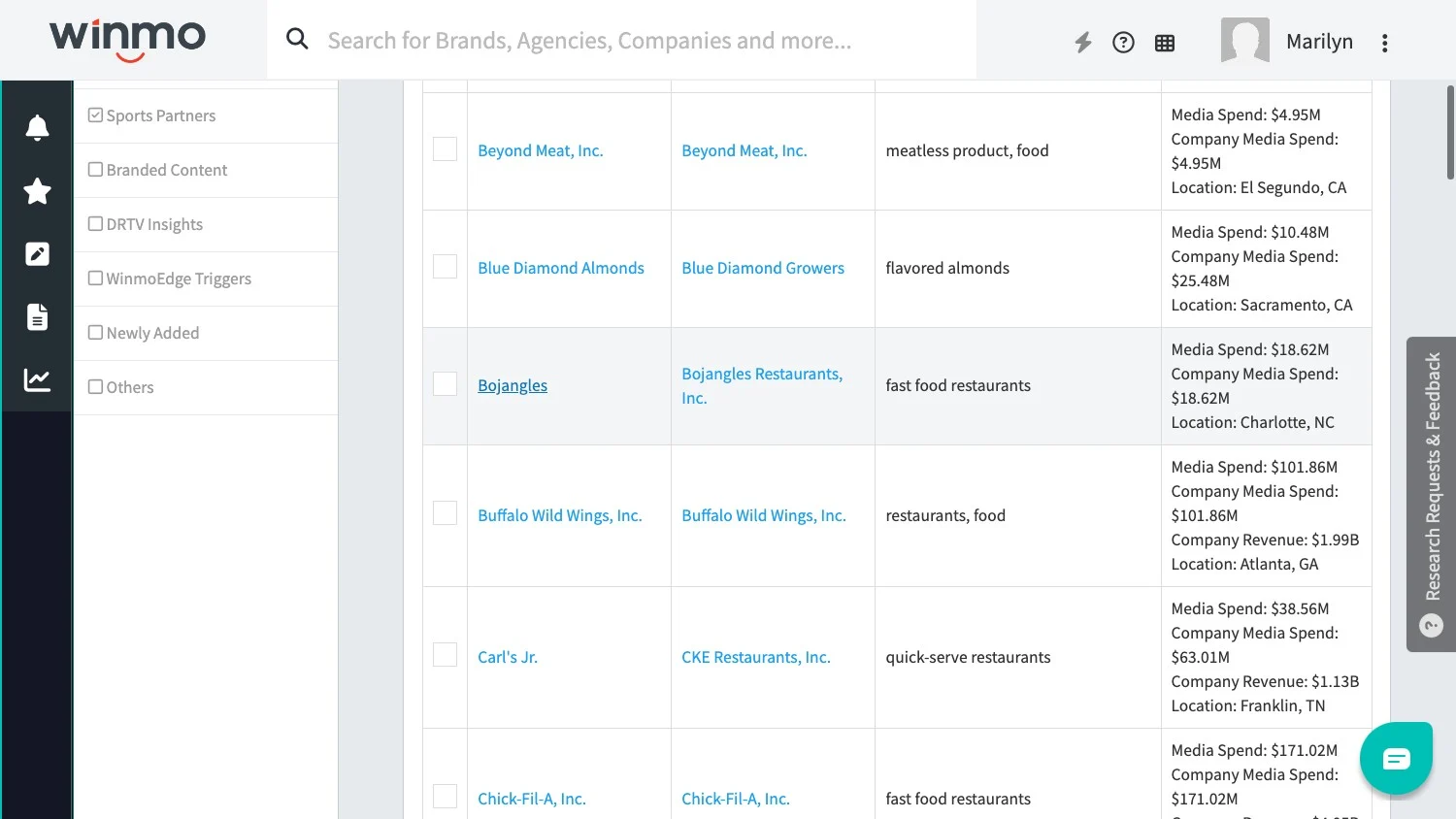Open Bojangles Restaurants, Inc. company link
The height and width of the screenshot is (819, 1456).
pyautogui.click(x=762, y=385)
